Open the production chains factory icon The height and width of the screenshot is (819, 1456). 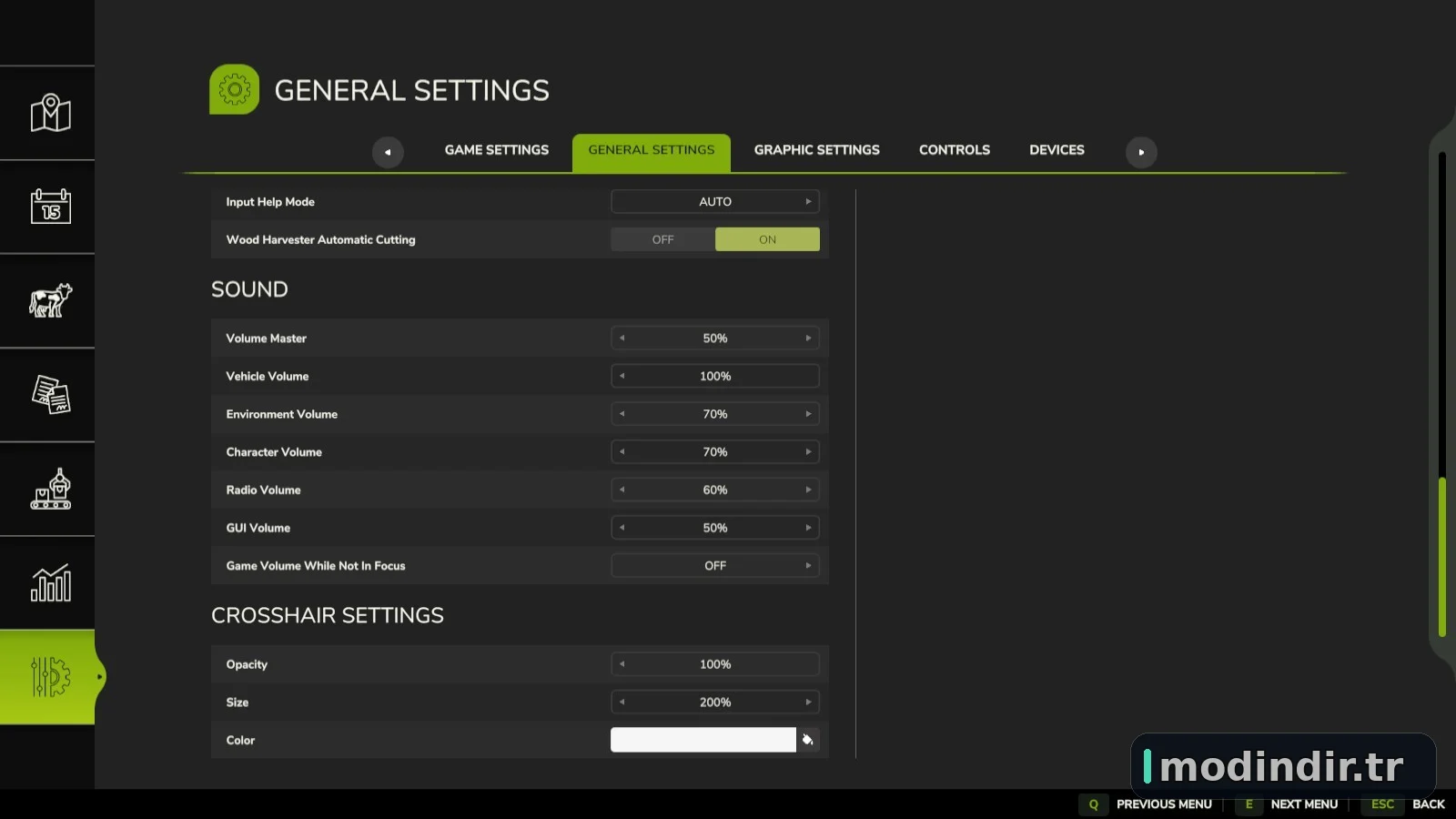tap(50, 489)
